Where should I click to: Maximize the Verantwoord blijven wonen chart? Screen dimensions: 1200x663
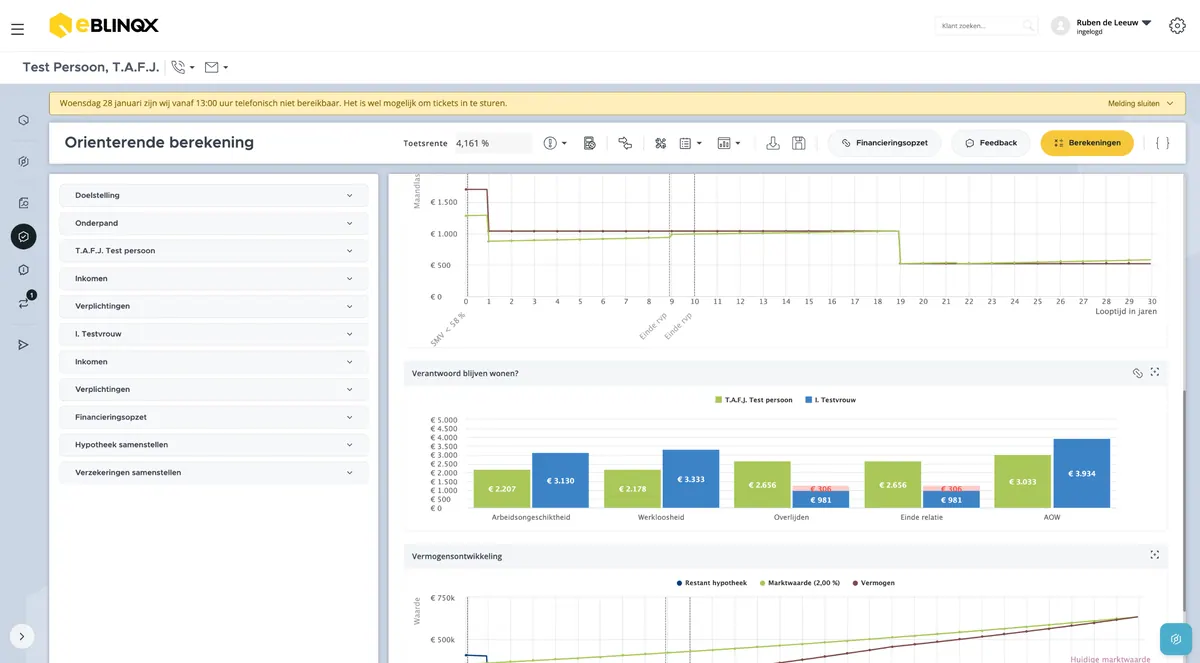(x=1155, y=372)
